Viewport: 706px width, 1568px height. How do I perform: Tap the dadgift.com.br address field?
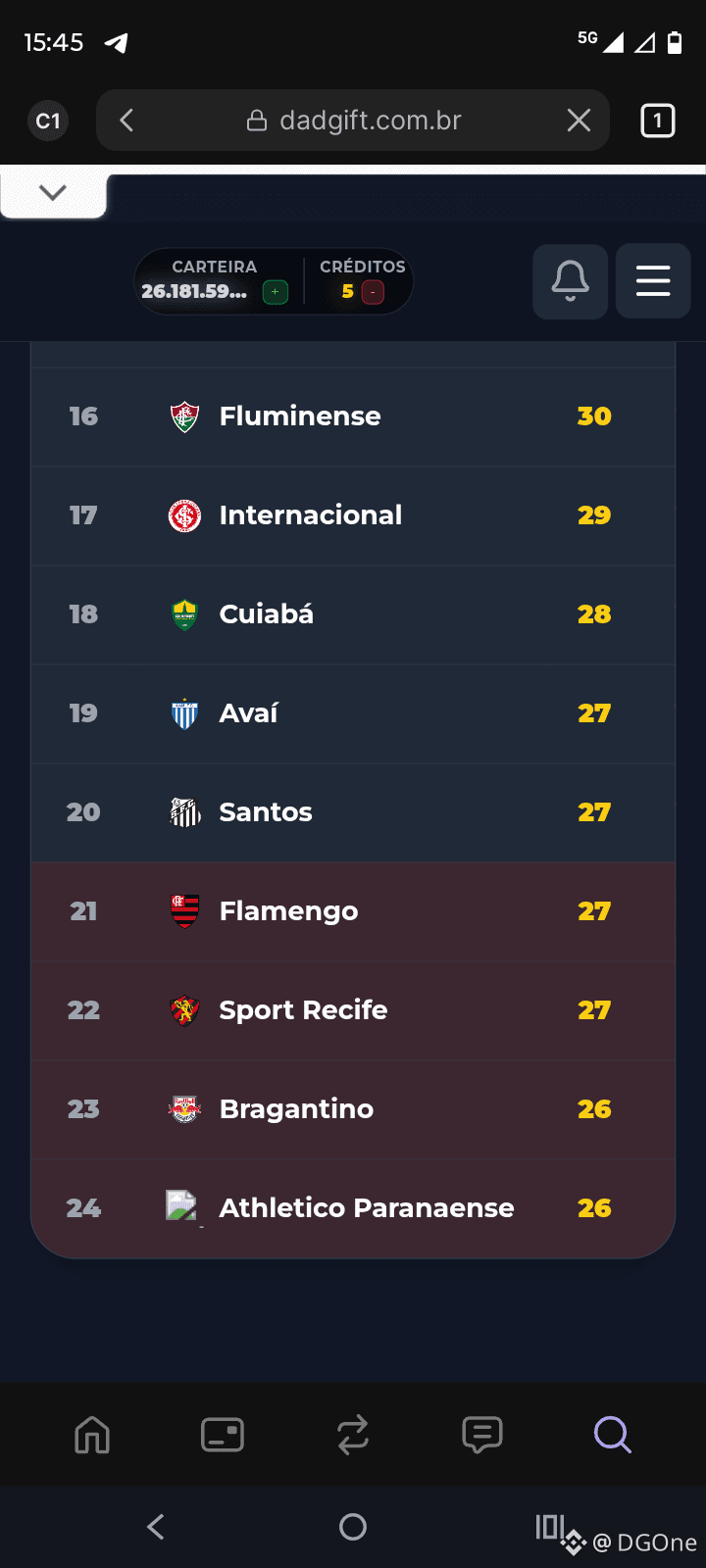354,121
